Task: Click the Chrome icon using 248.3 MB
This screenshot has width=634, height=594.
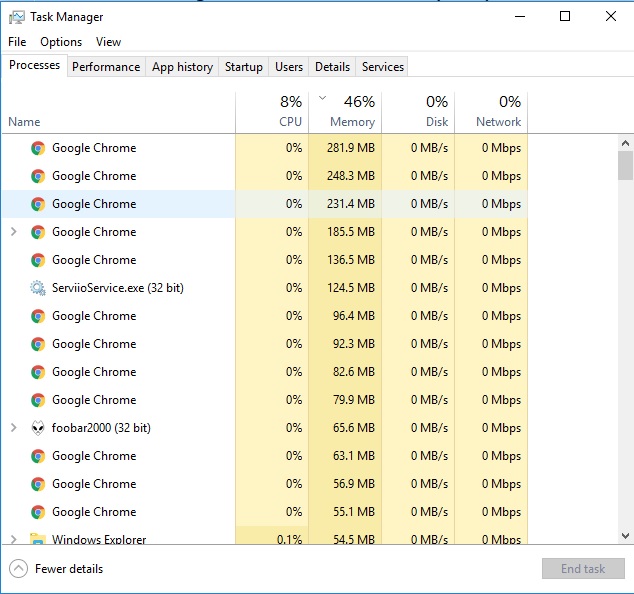Action: [38, 176]
